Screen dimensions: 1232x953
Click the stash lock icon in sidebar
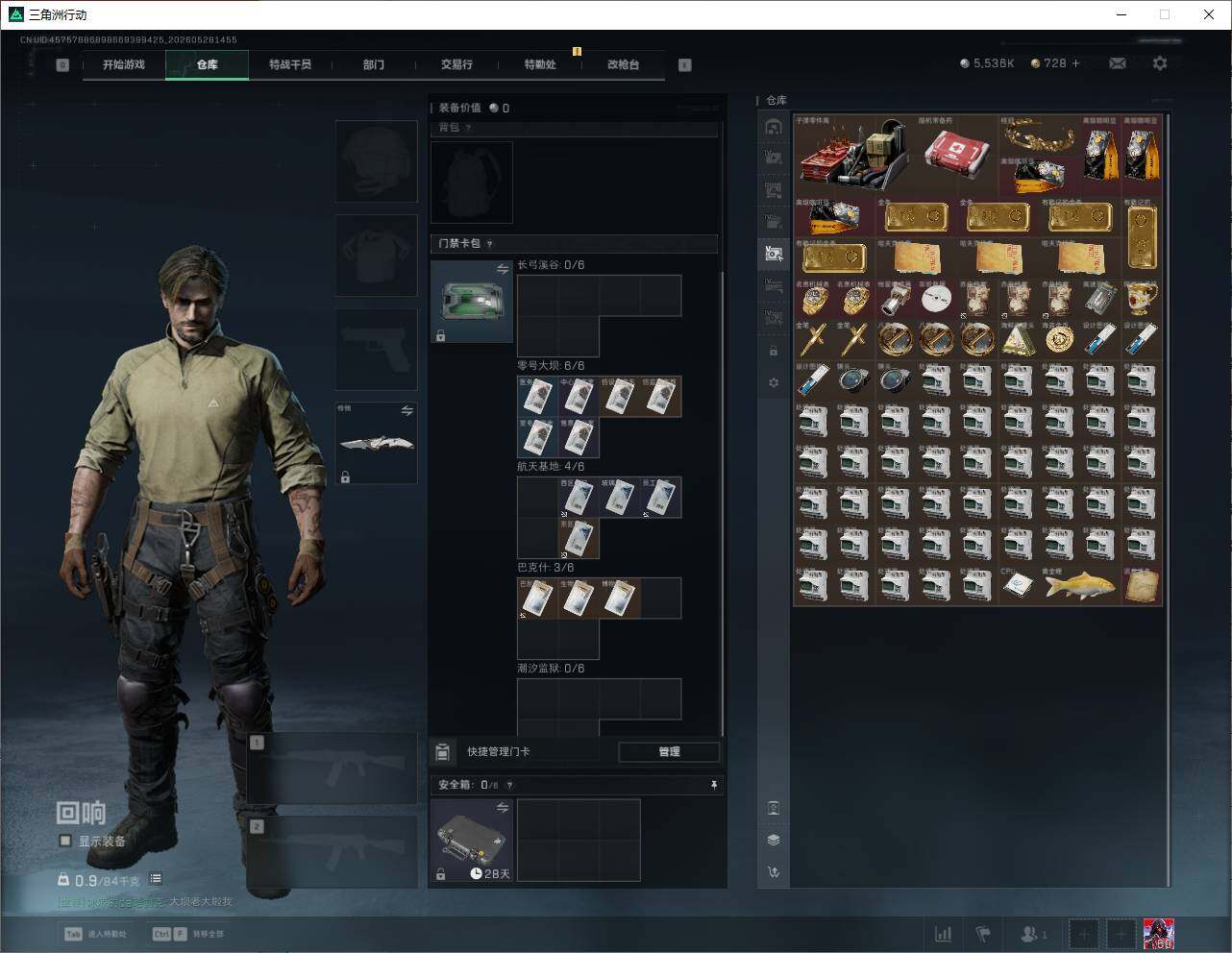click(x=774, y=351)
